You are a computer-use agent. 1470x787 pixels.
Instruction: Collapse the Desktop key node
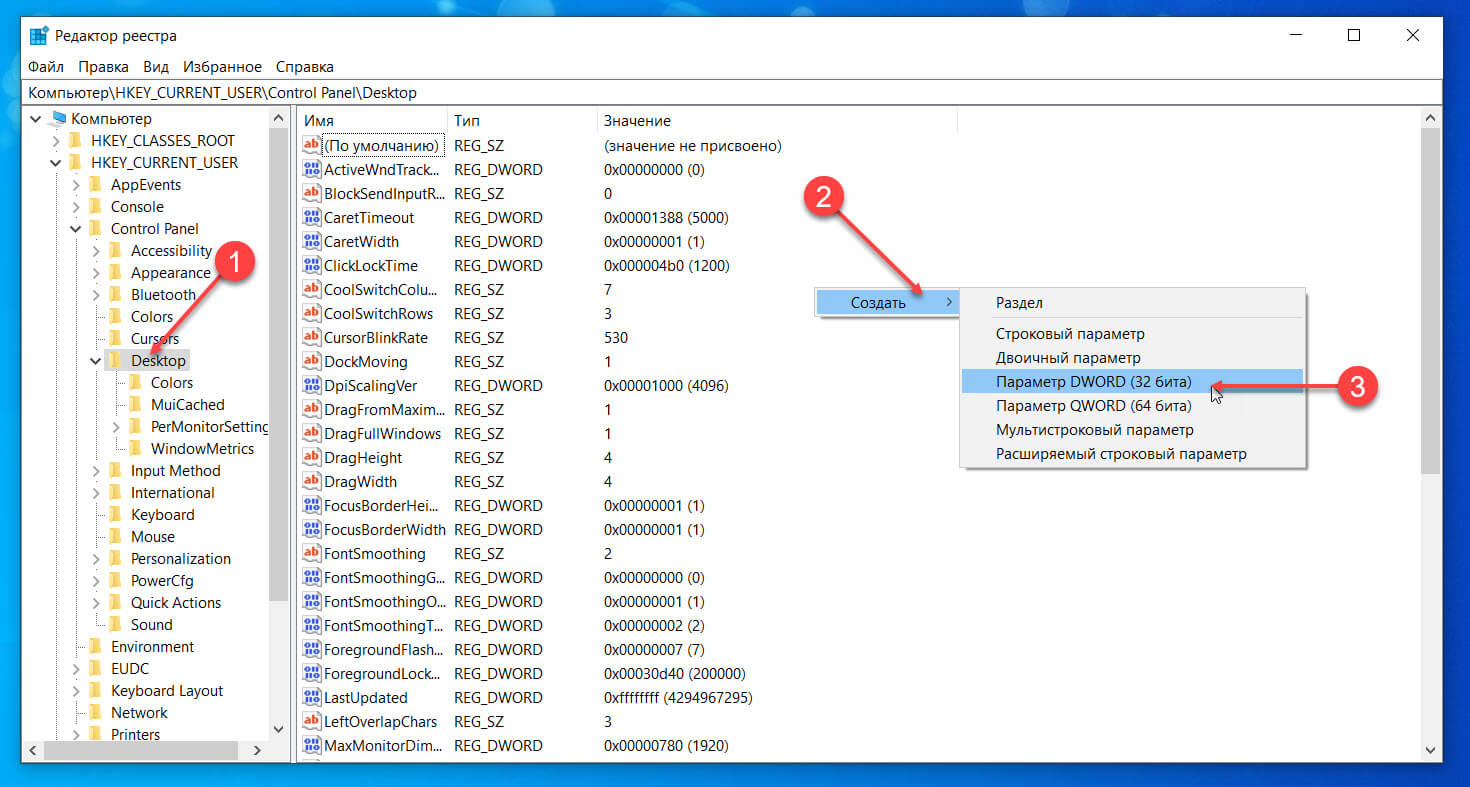[96, 361]
